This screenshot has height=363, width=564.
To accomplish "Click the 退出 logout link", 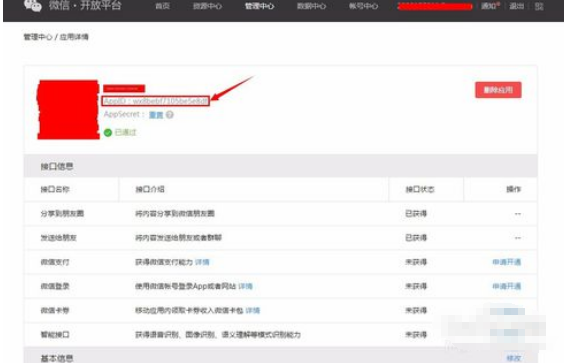I will click(x=517, y=6).
